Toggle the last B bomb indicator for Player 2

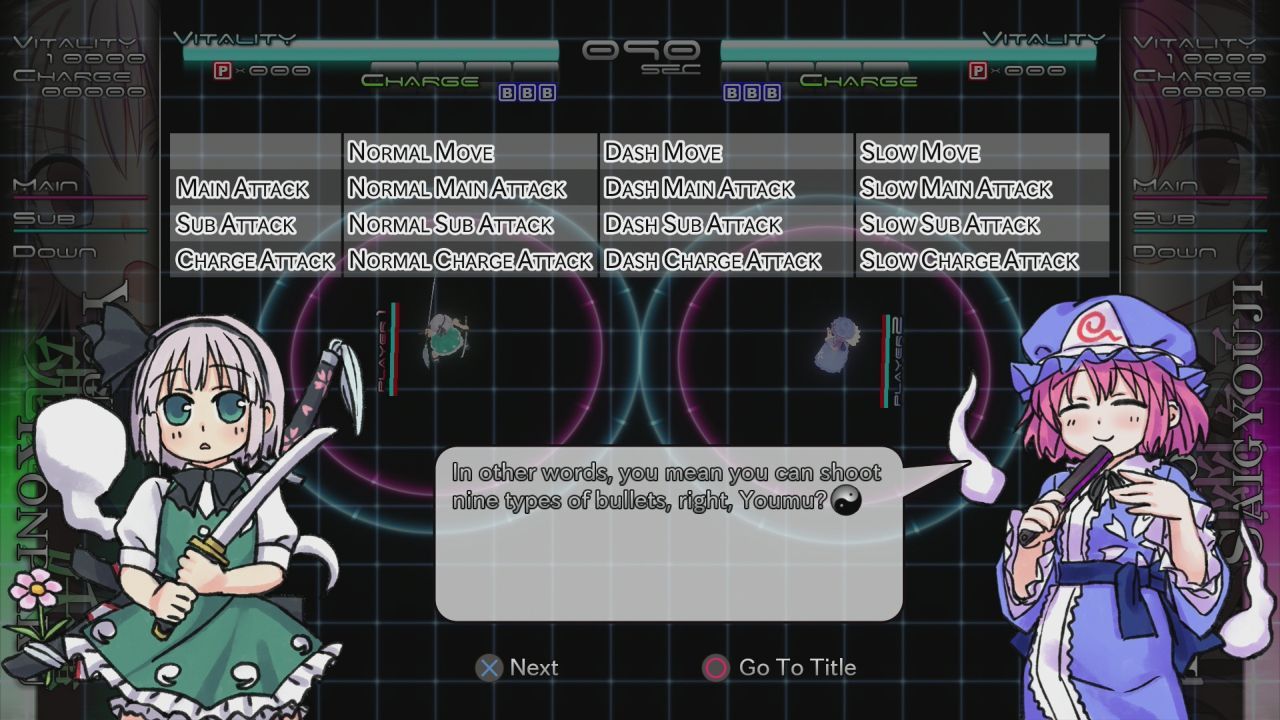(770, 90)
